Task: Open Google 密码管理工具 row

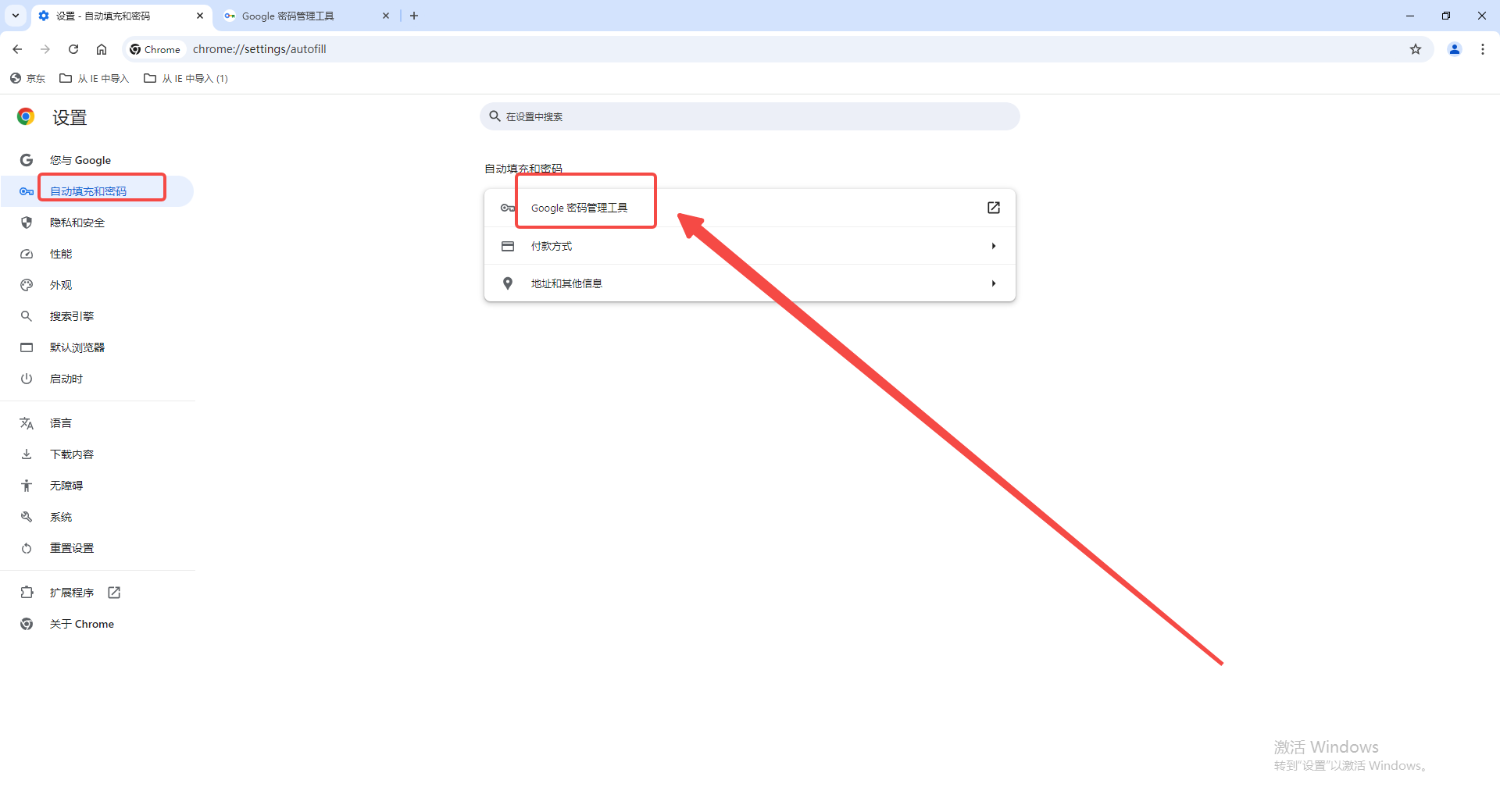Action: tap(750, 208)
